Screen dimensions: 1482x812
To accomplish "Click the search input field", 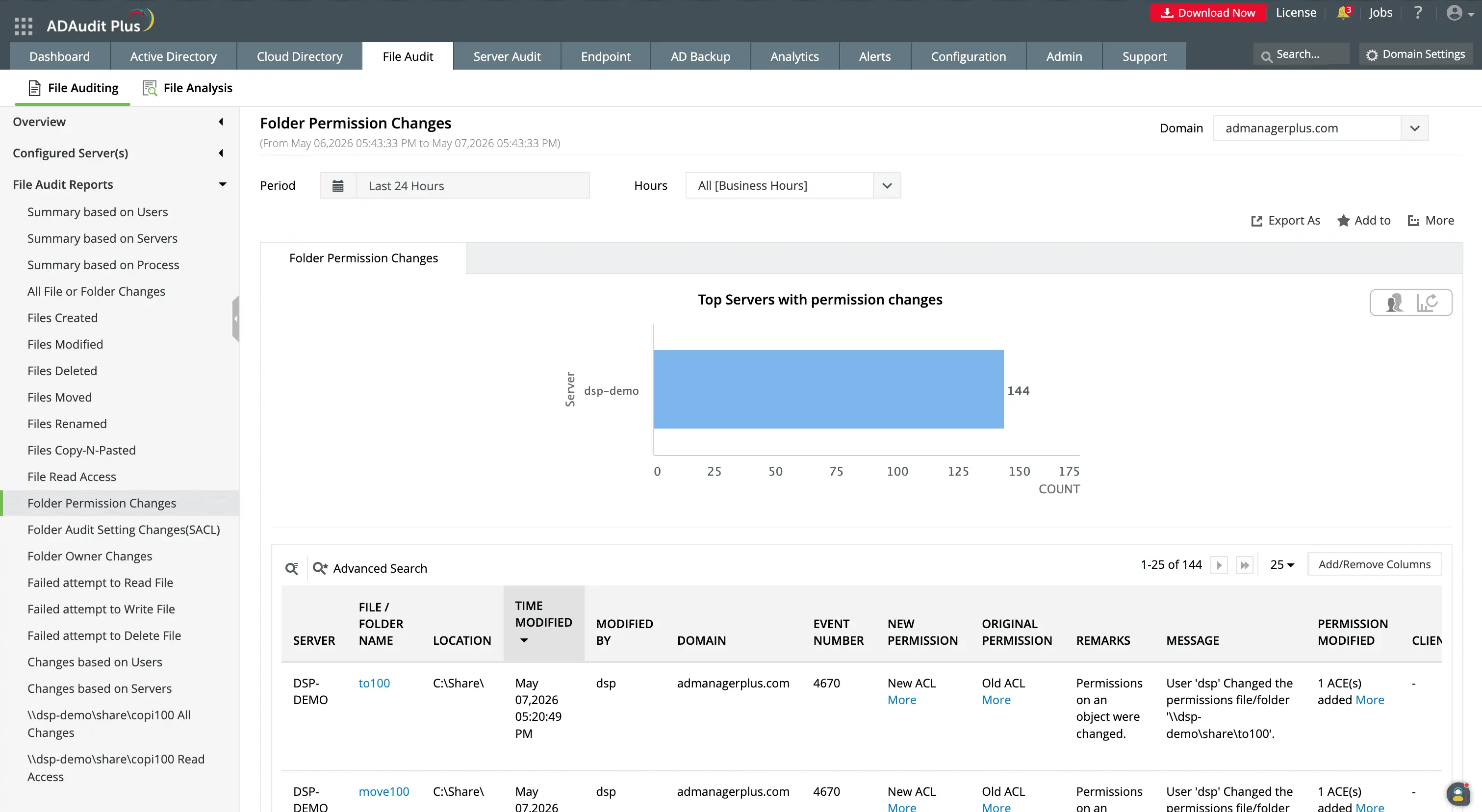I will point(1302,54).
